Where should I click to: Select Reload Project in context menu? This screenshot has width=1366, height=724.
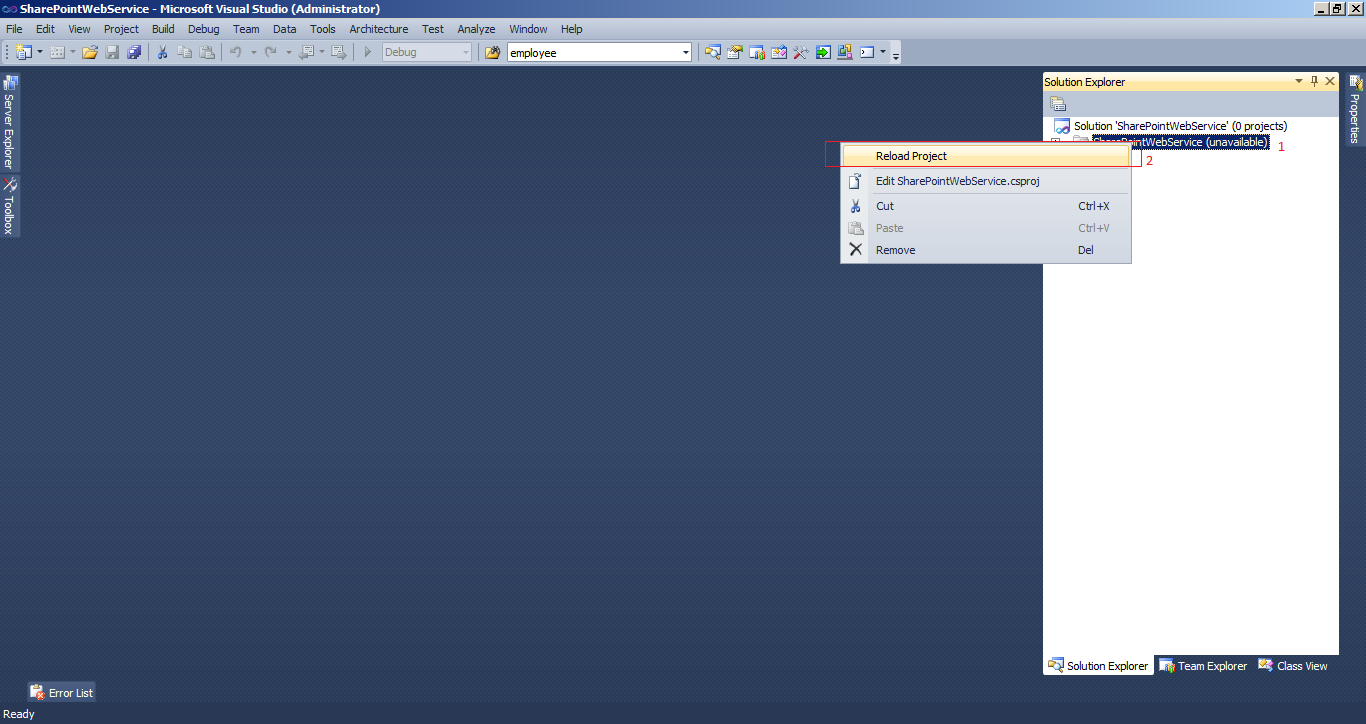(986, 156)
